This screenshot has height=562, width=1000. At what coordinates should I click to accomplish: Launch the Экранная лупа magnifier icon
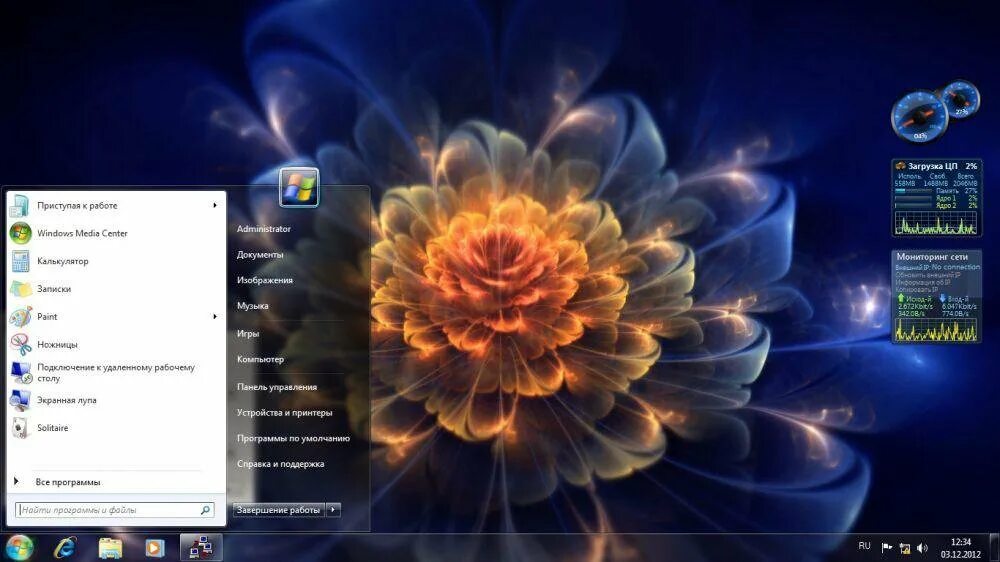pyautogui.click(x=20, y=400)
